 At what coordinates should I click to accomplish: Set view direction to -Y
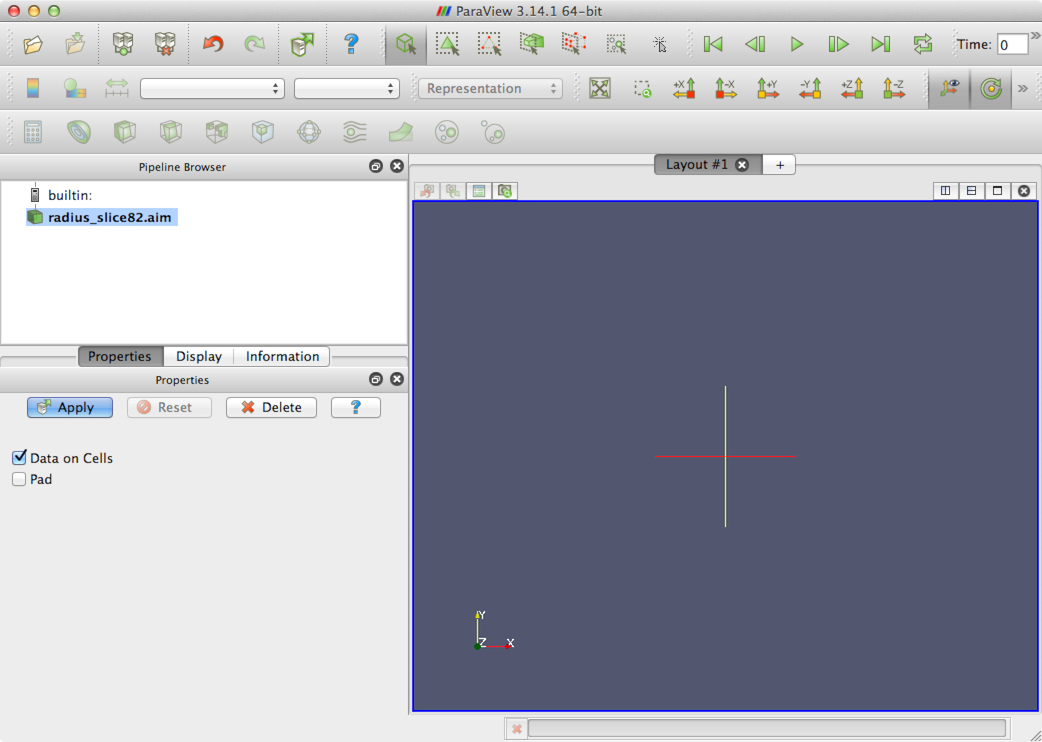click(810, 88)
